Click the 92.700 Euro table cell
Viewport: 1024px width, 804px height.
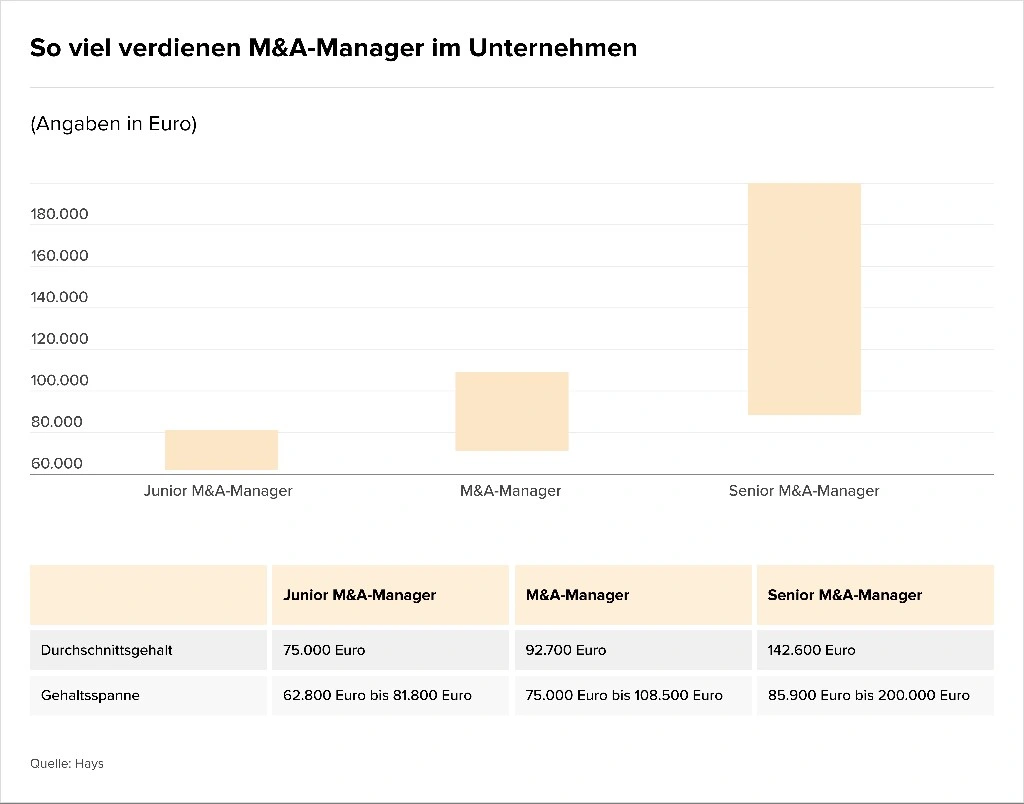566,650
